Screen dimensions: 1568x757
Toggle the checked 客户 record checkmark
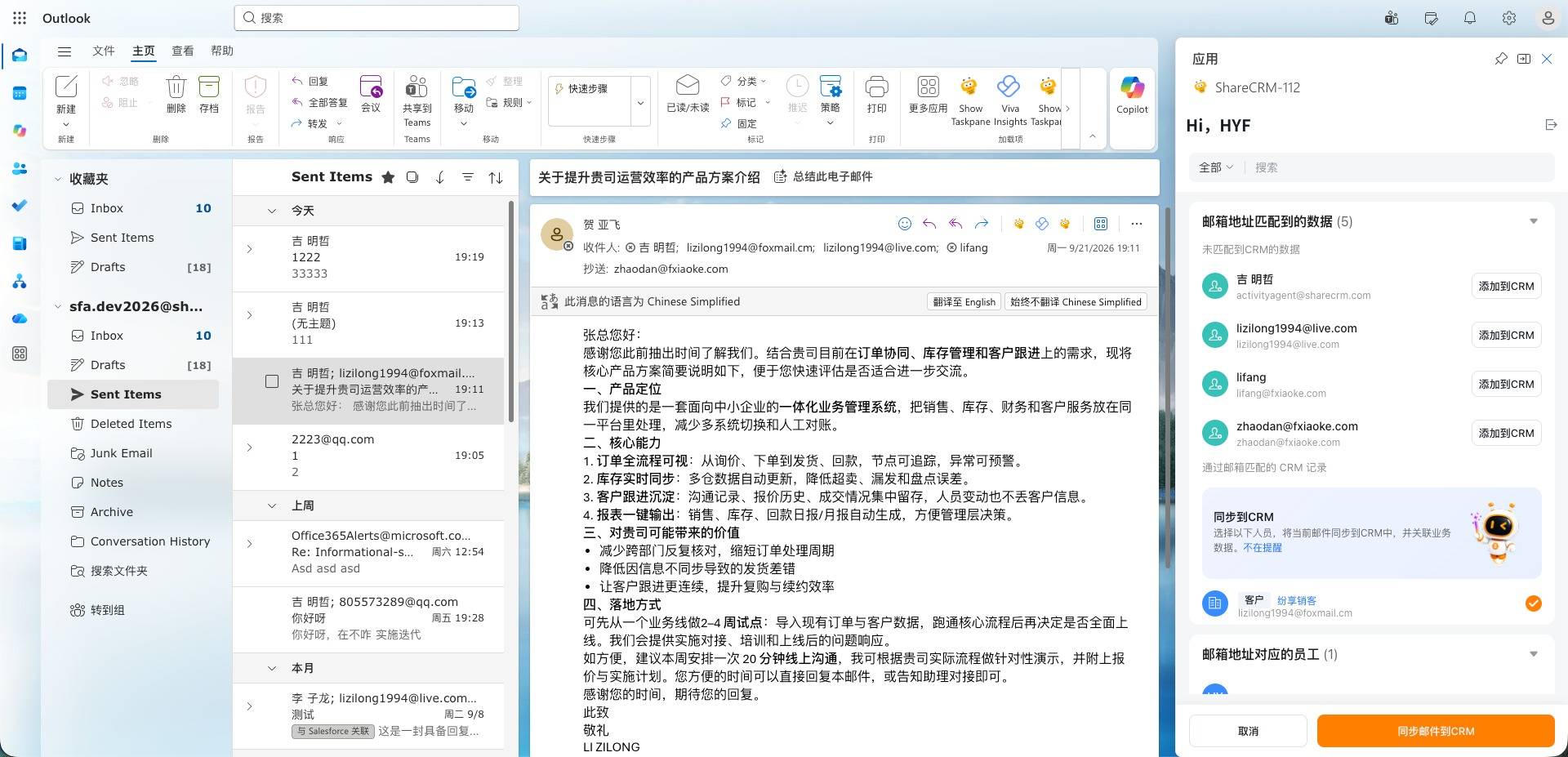1533,603
